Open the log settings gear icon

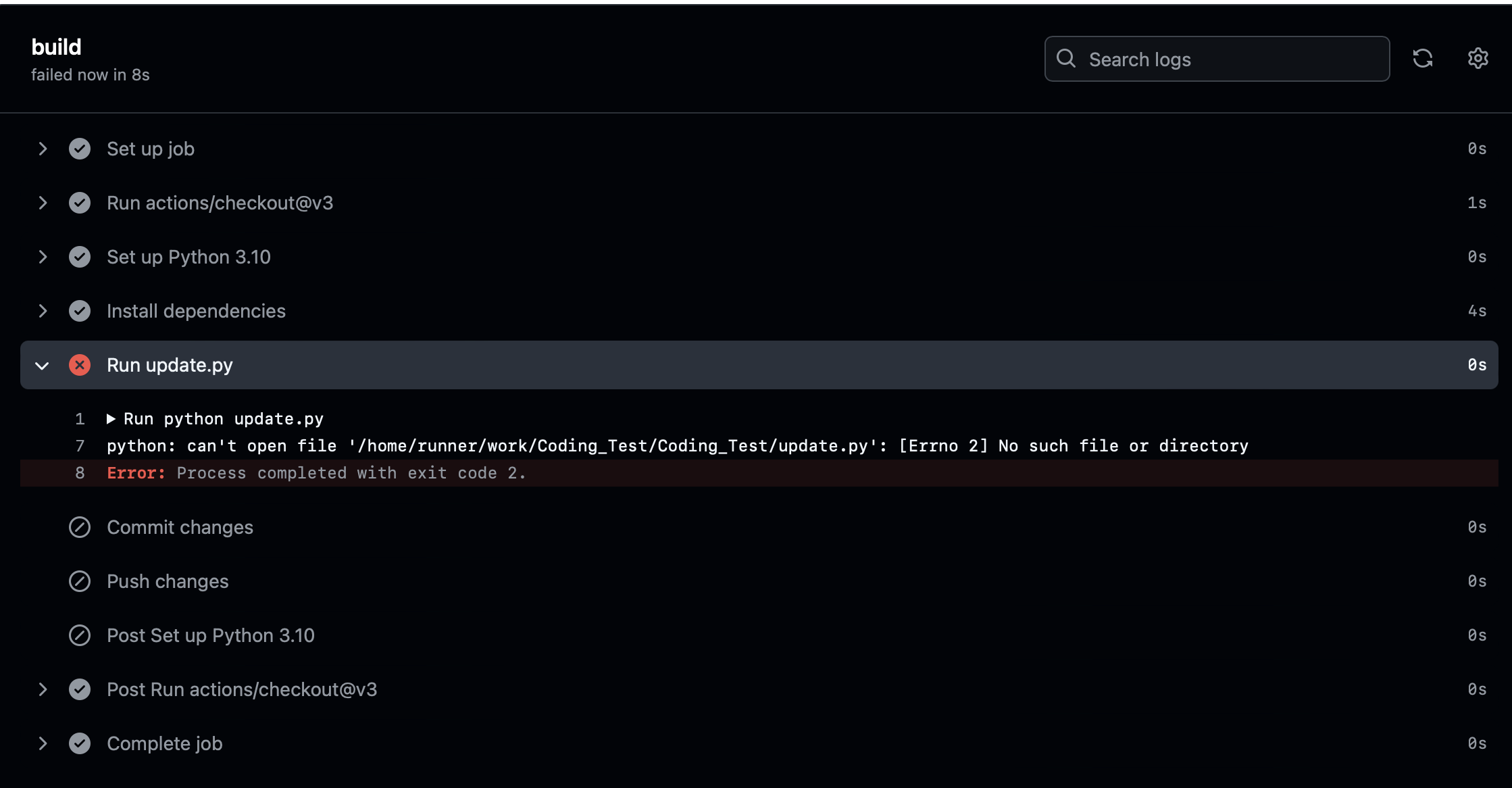pos(1478,59)
